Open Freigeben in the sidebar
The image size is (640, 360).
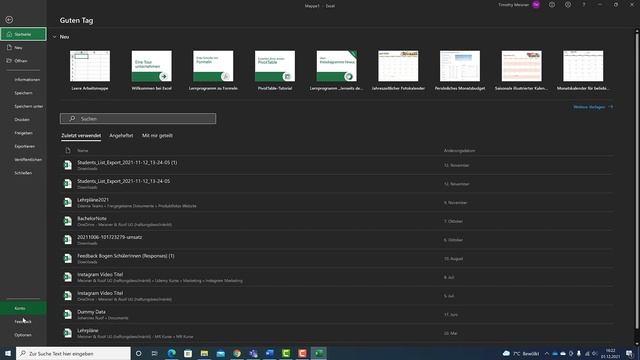click(23, 133)
